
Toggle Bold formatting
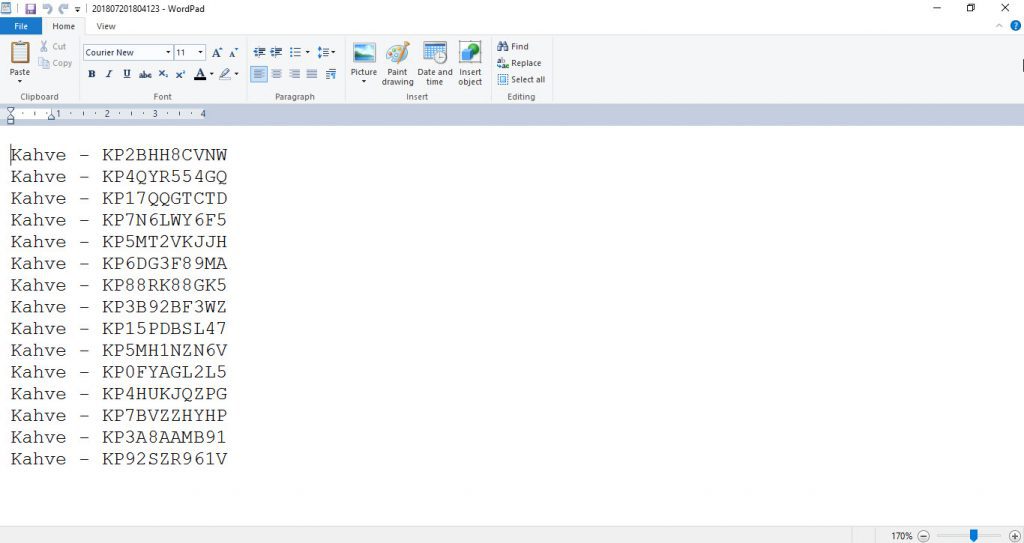pos(92,74)
